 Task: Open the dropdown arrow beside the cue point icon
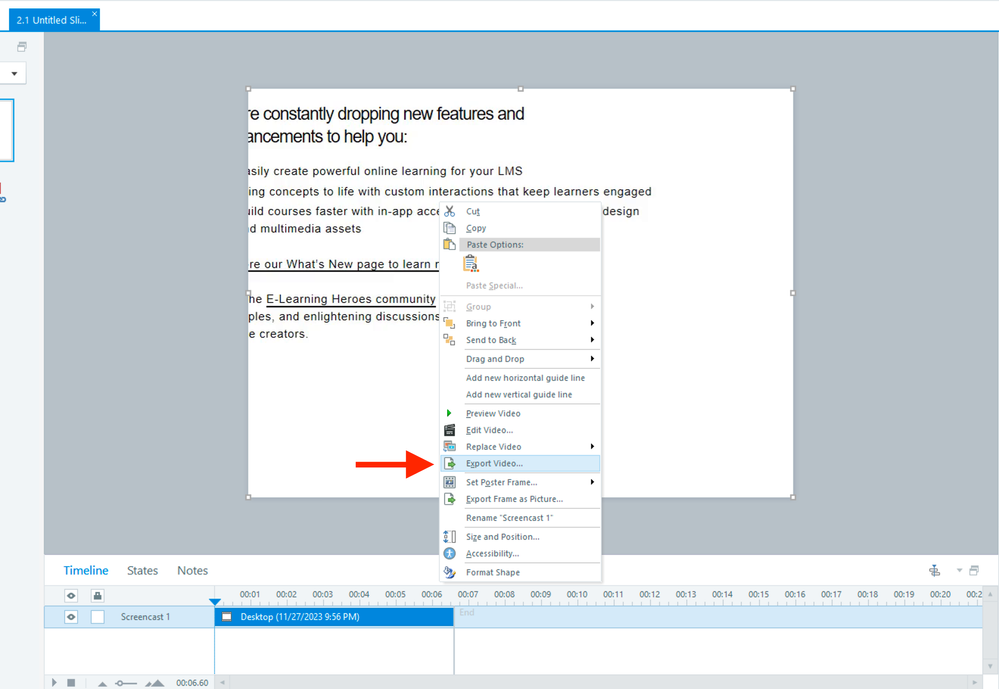(x=959, y=570)
